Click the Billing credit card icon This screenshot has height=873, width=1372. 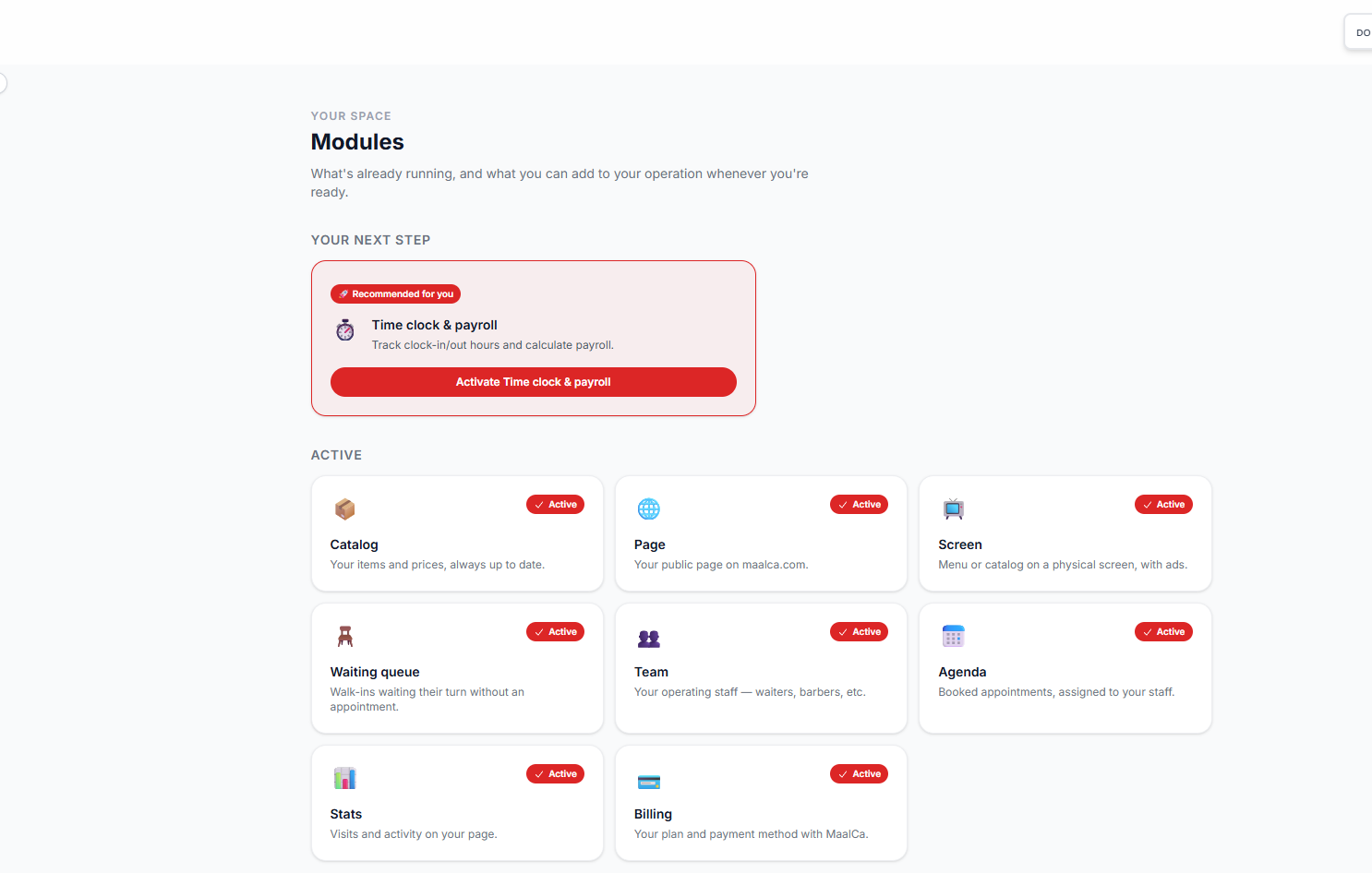click(x=648, y=782)
